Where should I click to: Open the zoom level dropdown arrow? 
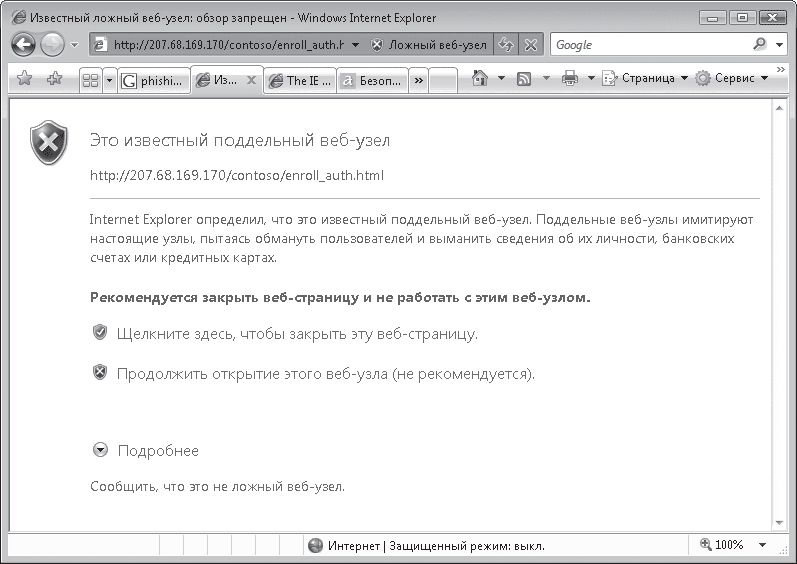click(x=762, y=545)
